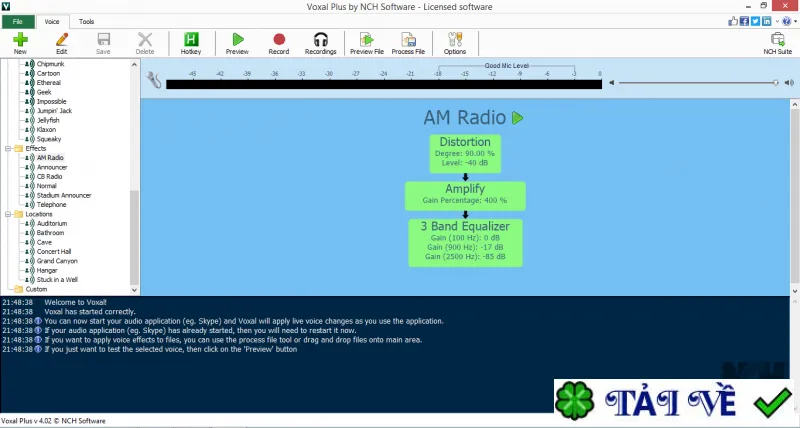Switch to the Tools tab
Image resolution: width=800 pixels, height=428 pixels.
coord(87,21)
